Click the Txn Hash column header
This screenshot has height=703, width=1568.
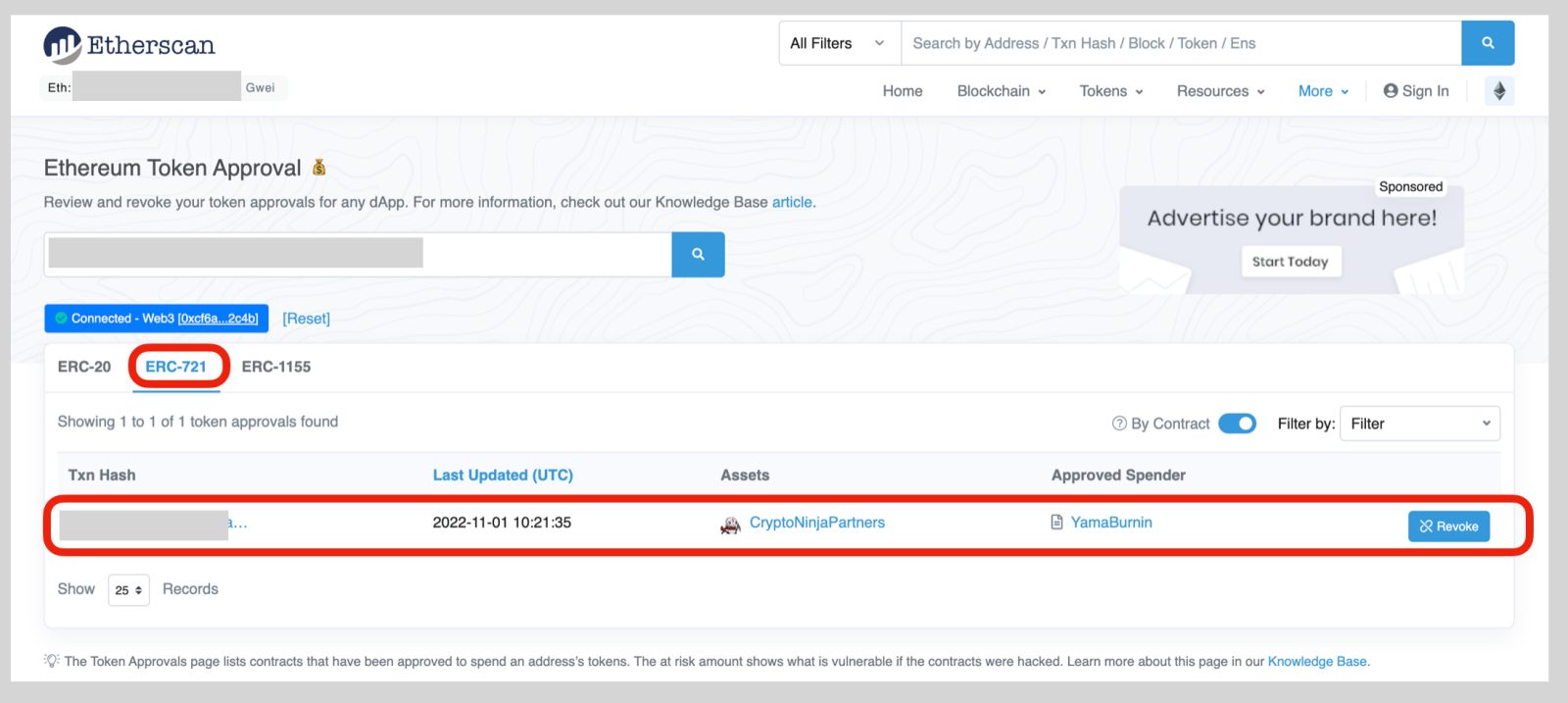point(102,476)
